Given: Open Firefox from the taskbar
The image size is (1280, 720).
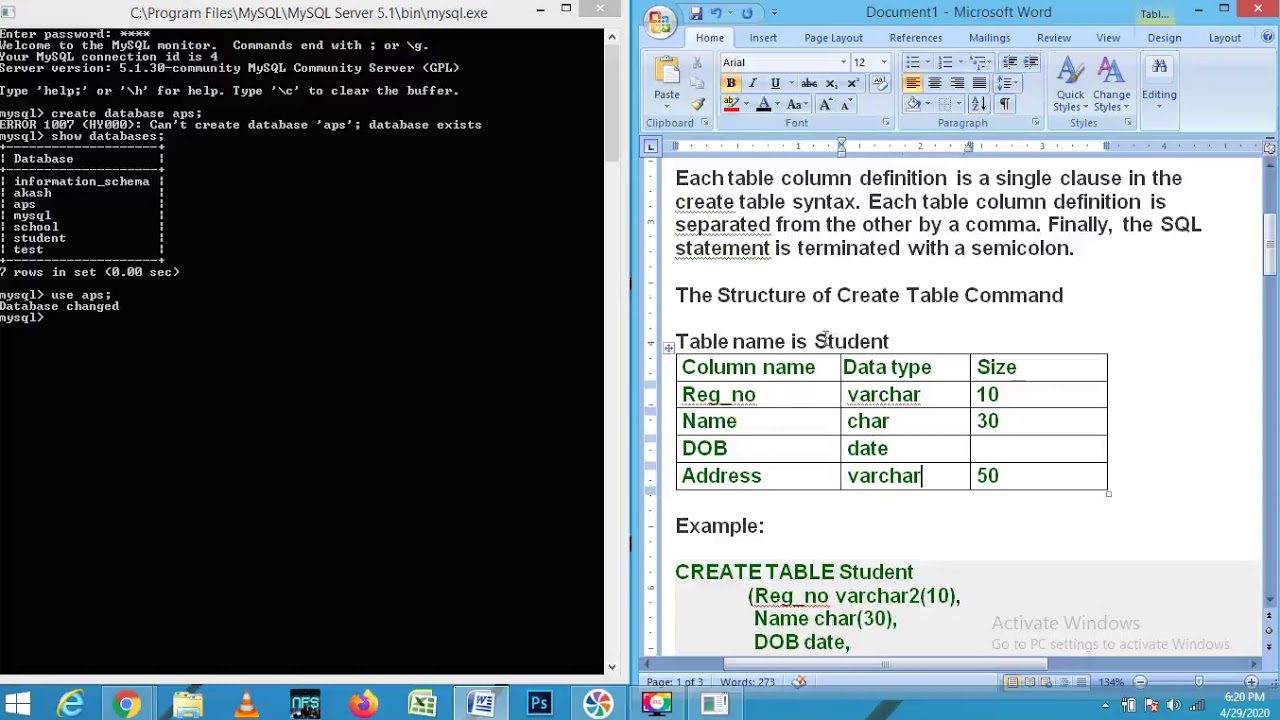Looking at the screenshot, I should click(363, 704).
